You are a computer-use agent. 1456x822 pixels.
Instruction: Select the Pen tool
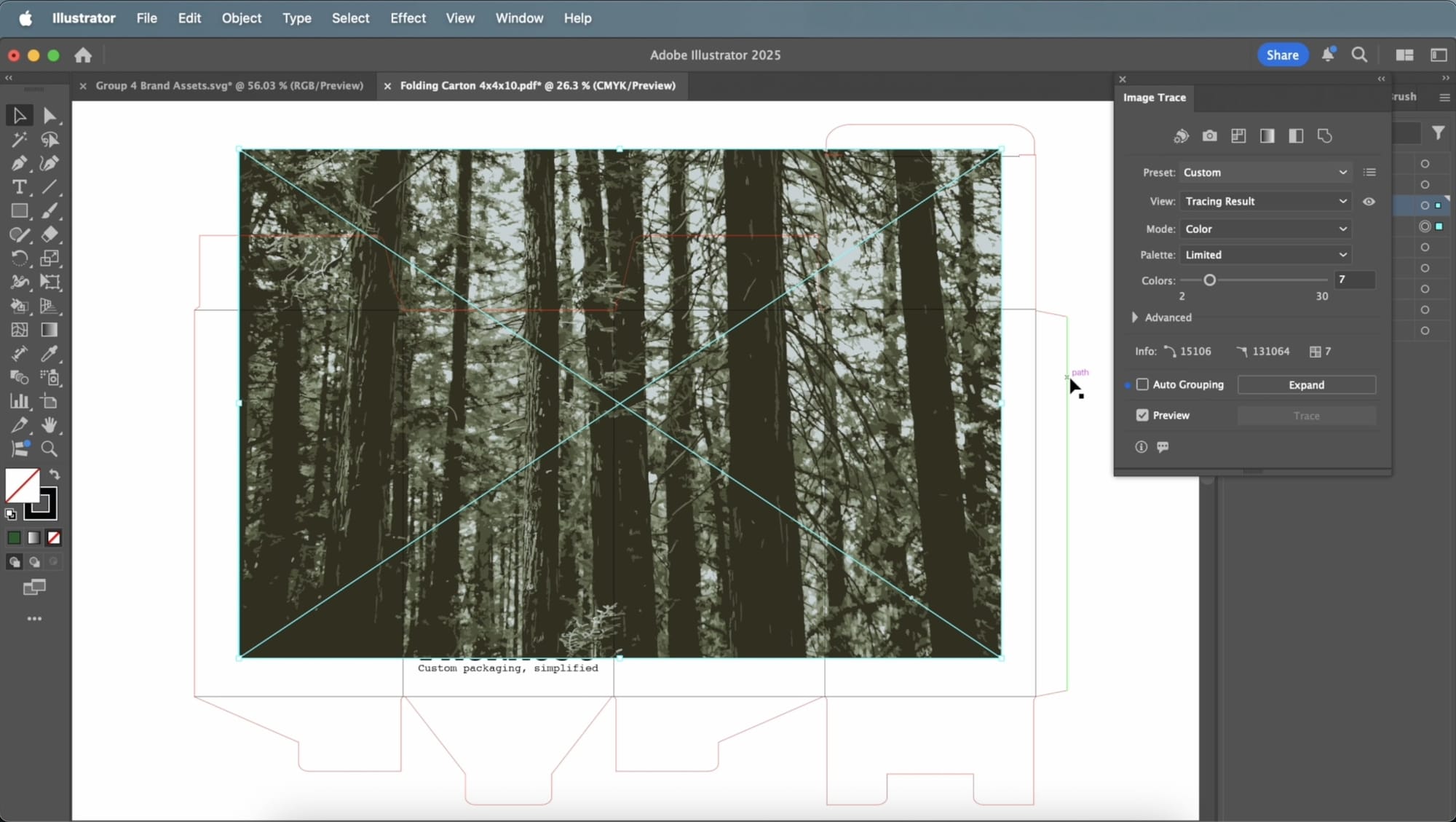tap(20, 163)
